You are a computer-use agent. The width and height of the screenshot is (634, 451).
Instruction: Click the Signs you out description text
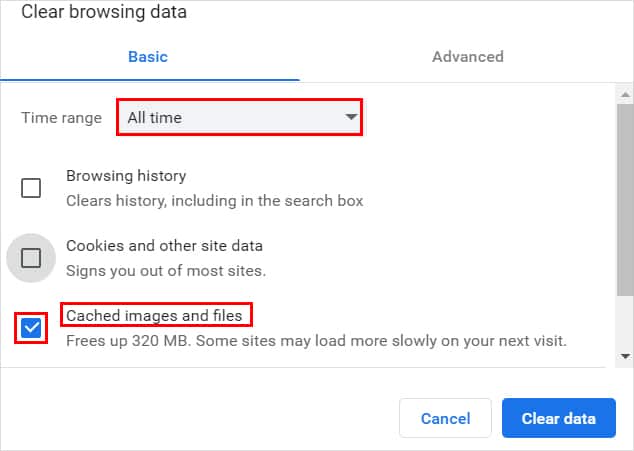(165, 270)
